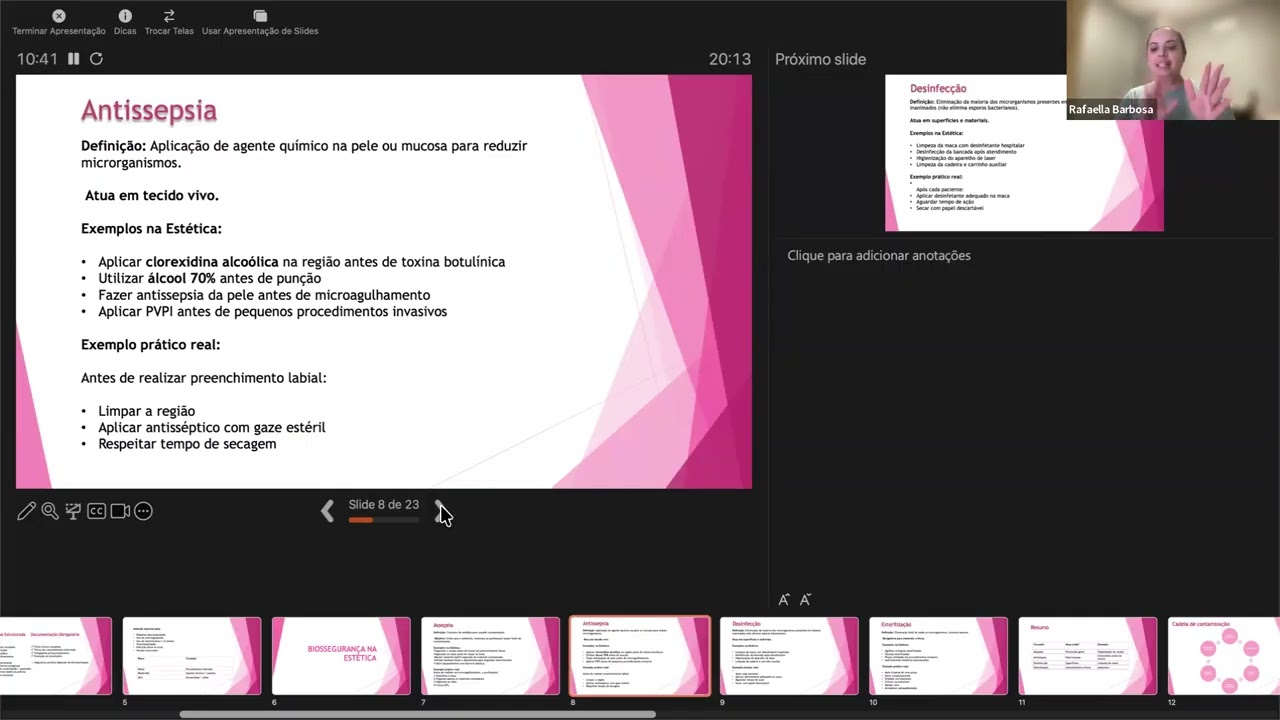
Task: Select slide 9 Desinfecção thumbnail
Action: [x=789, y=656]
